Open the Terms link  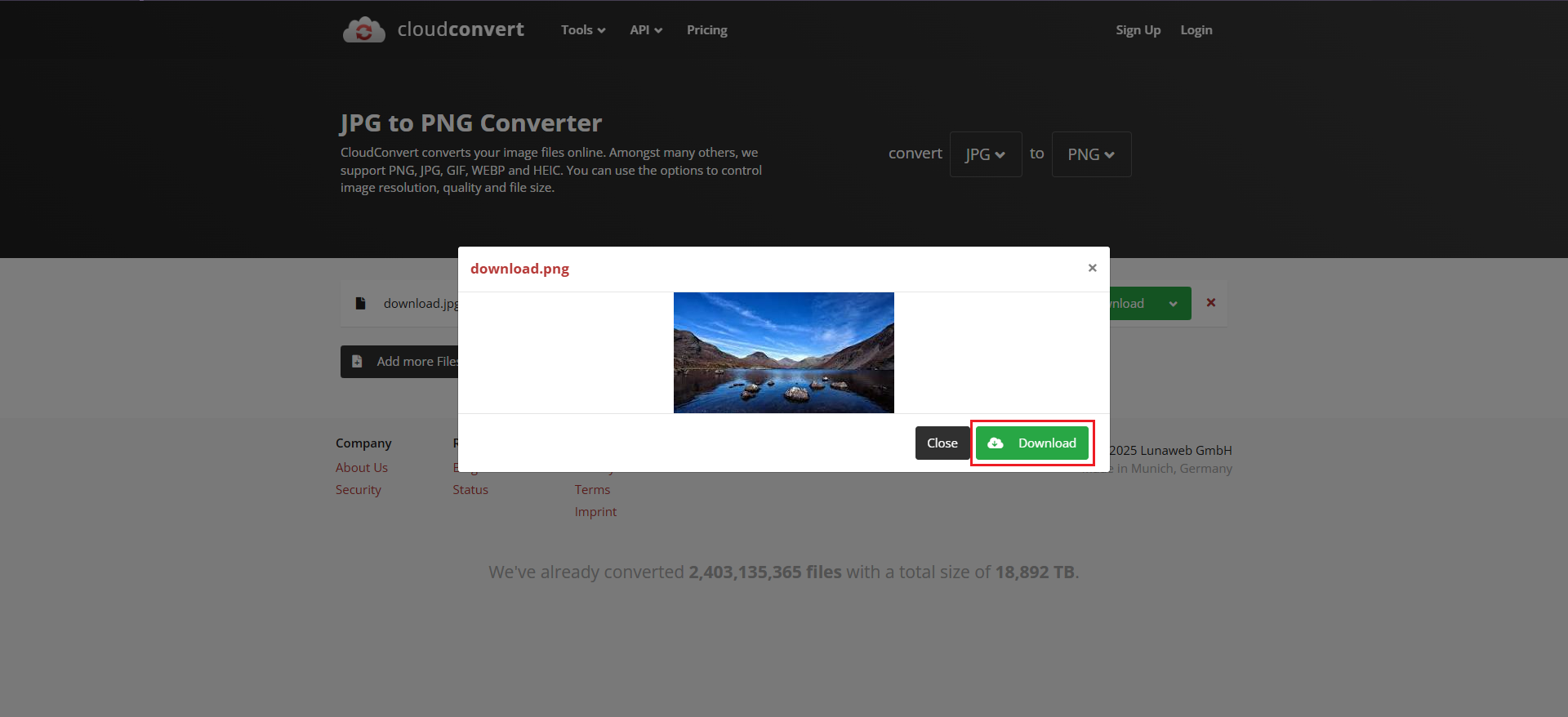(x=592, y=489)
